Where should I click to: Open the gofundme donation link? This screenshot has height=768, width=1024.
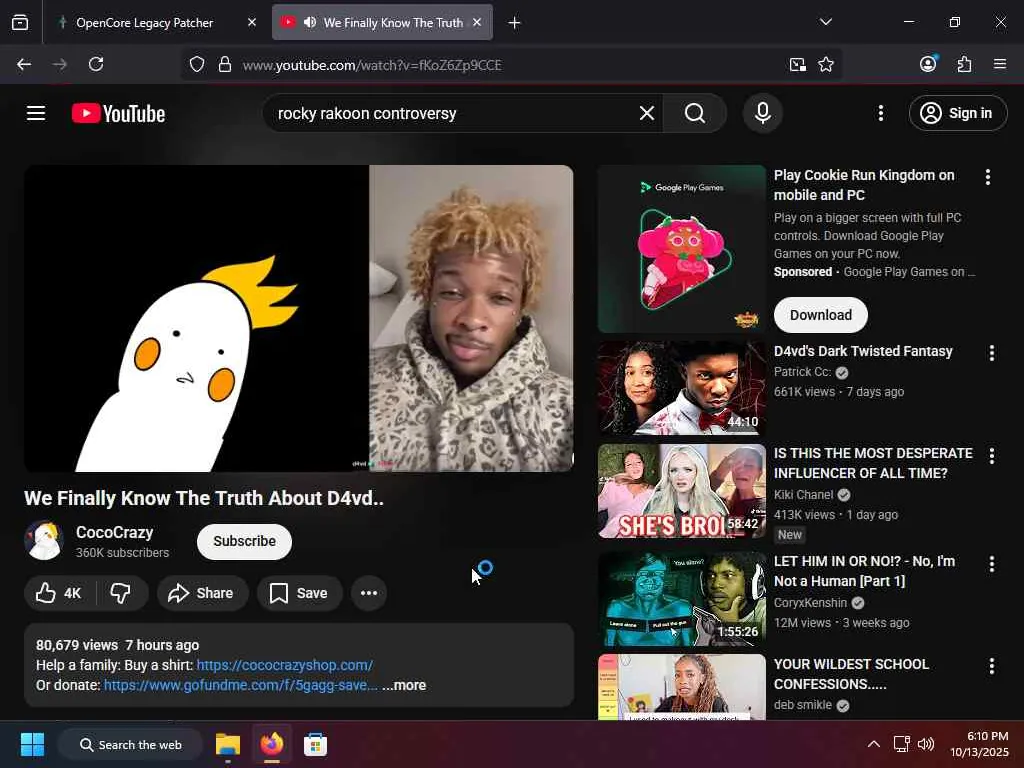click(x=240, y=685)
